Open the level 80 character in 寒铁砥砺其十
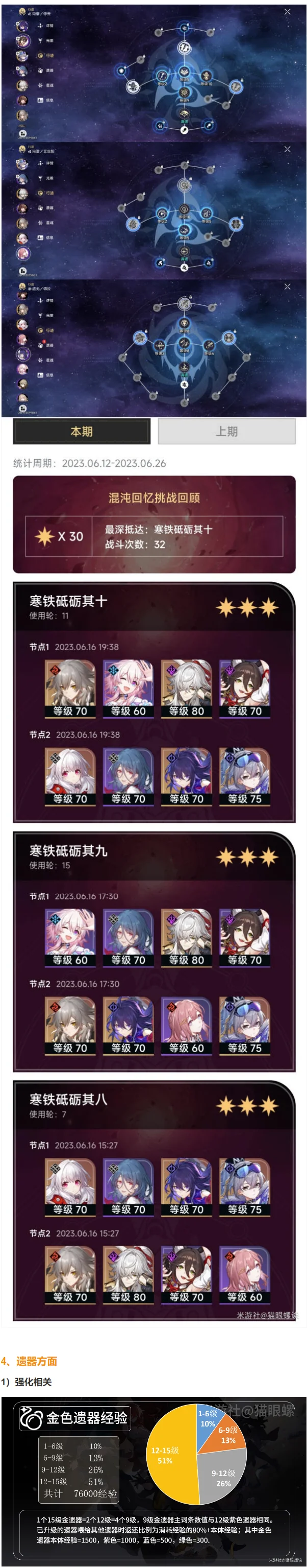The width and height of the screenshot is (307, 1568). tap(187, 688)
